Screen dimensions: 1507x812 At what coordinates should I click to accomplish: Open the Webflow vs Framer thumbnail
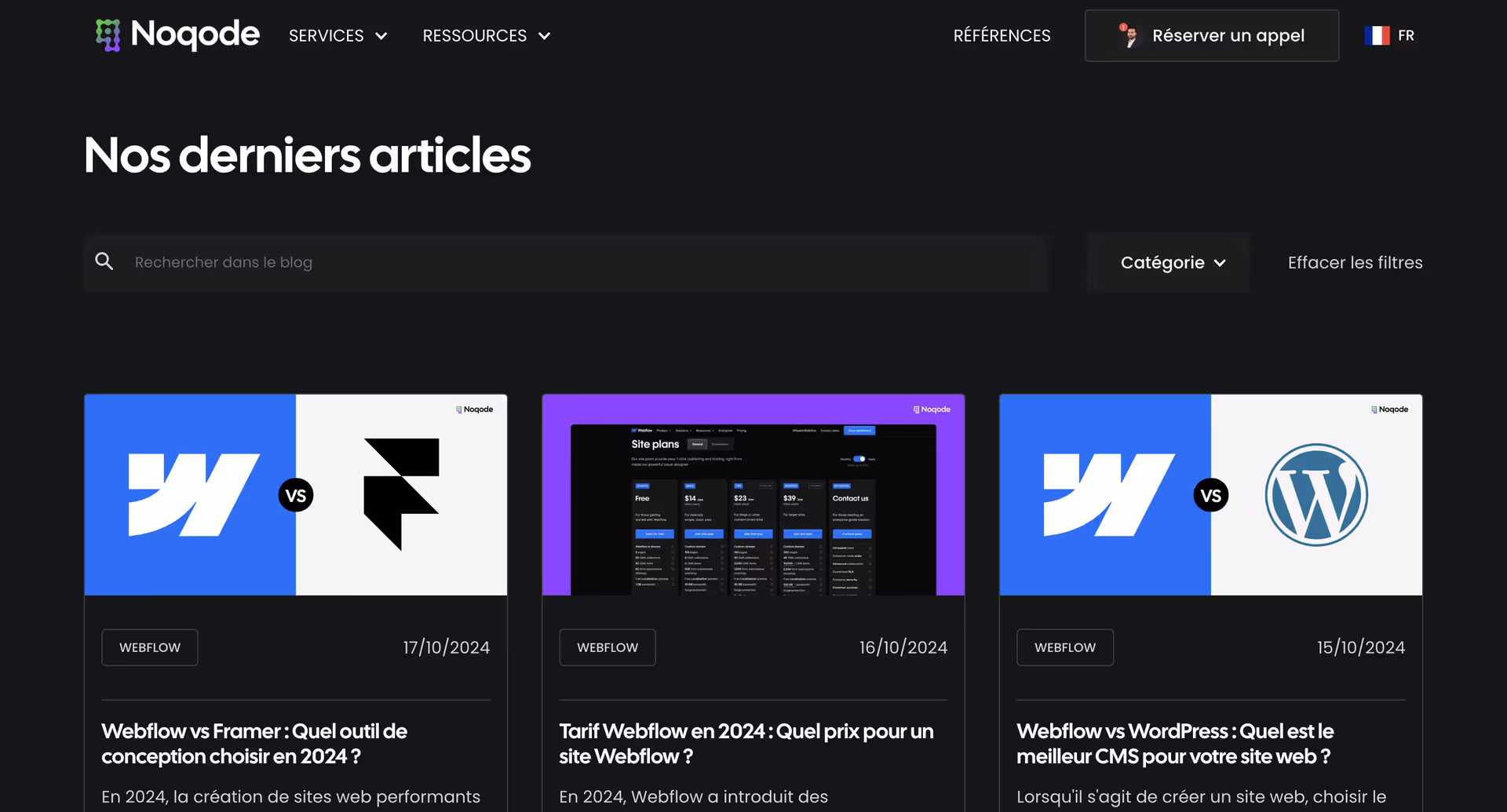pyautogui.click(x=296, y=495)
